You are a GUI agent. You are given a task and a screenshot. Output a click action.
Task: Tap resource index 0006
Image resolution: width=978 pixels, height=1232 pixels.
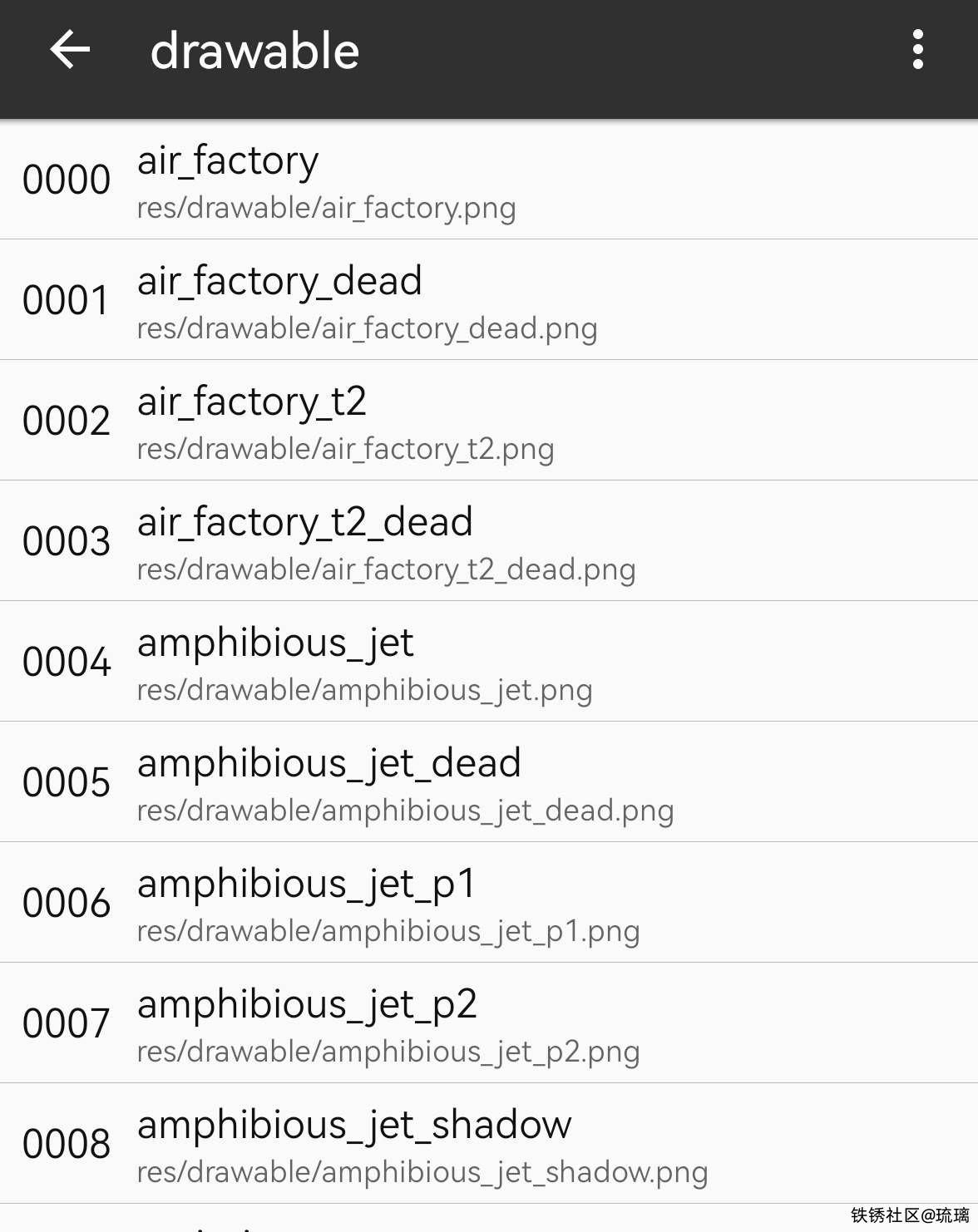(x=67, y=903)
